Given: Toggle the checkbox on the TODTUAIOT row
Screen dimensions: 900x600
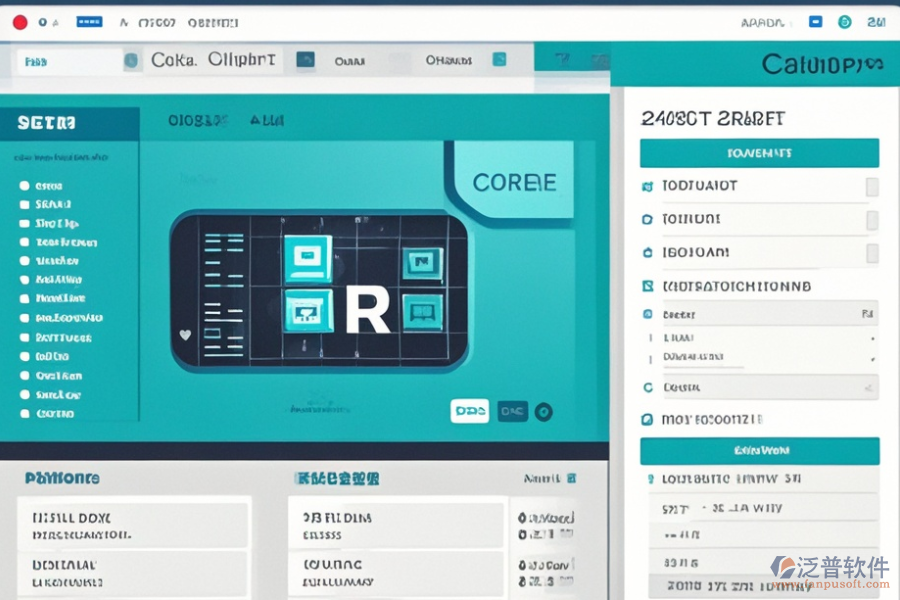Looking at the screenshot, I should click(872, 187).
